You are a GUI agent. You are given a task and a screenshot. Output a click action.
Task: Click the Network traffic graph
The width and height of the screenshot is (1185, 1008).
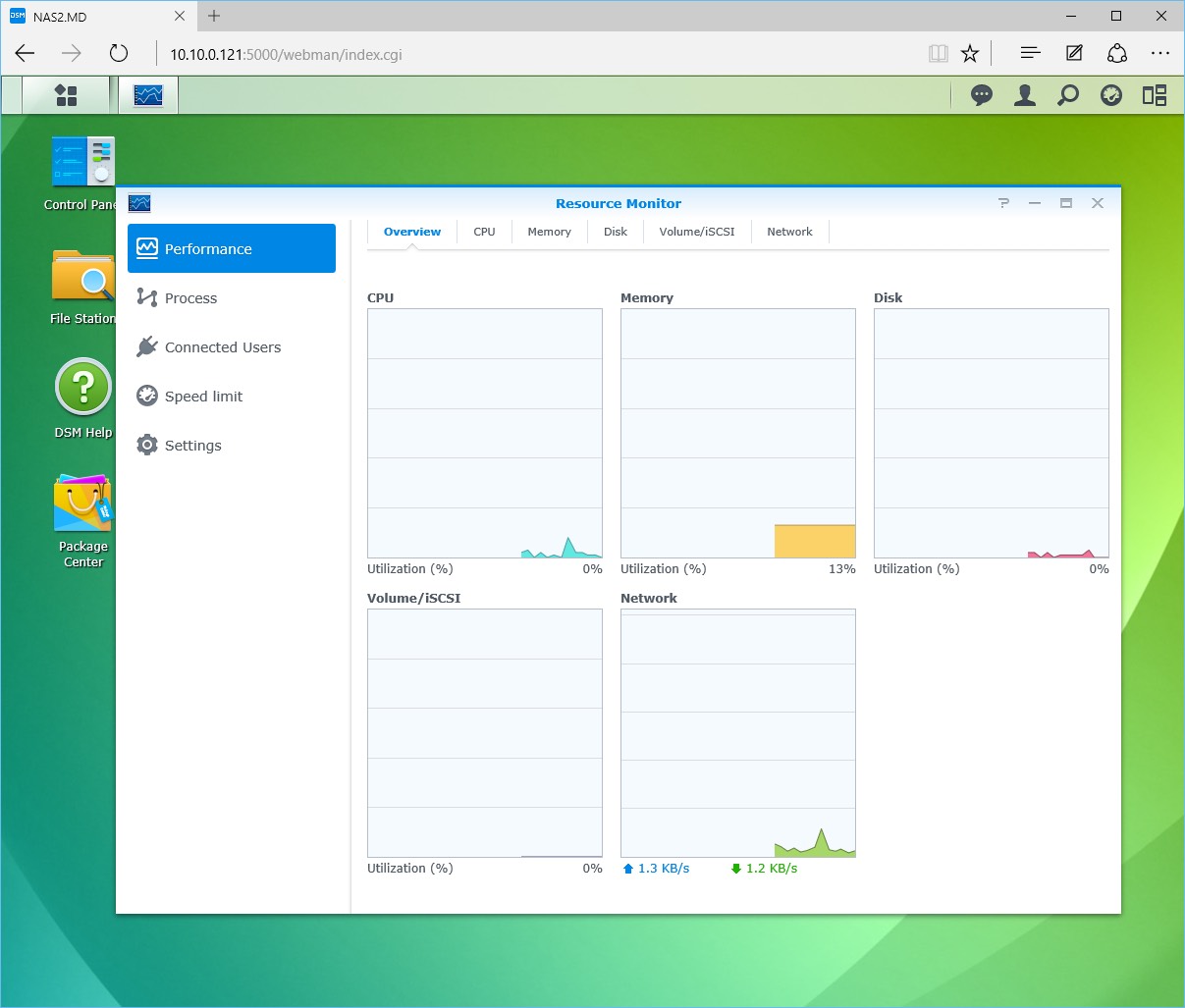738,733
